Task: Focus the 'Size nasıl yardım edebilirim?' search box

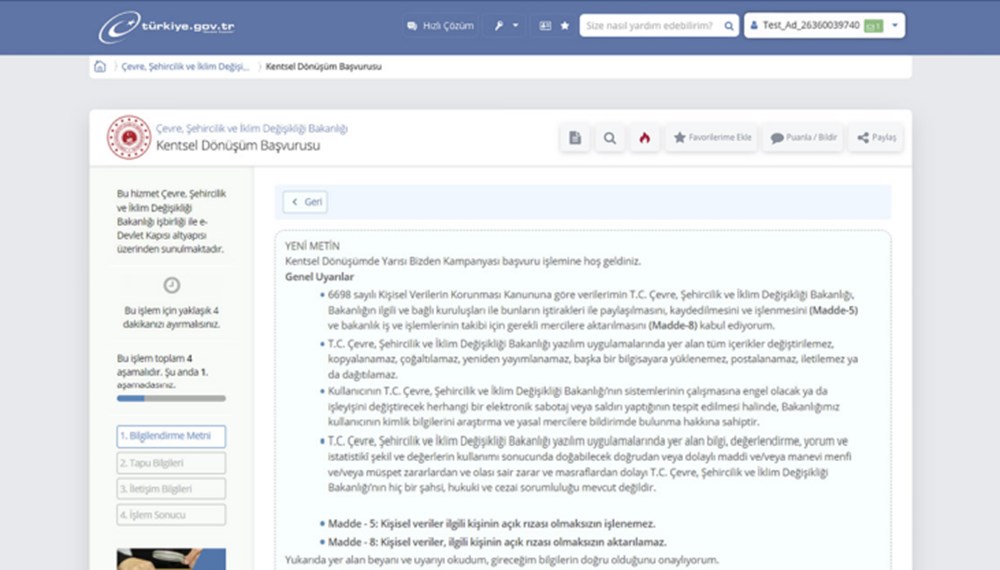Action: click(x=650, y=26)
